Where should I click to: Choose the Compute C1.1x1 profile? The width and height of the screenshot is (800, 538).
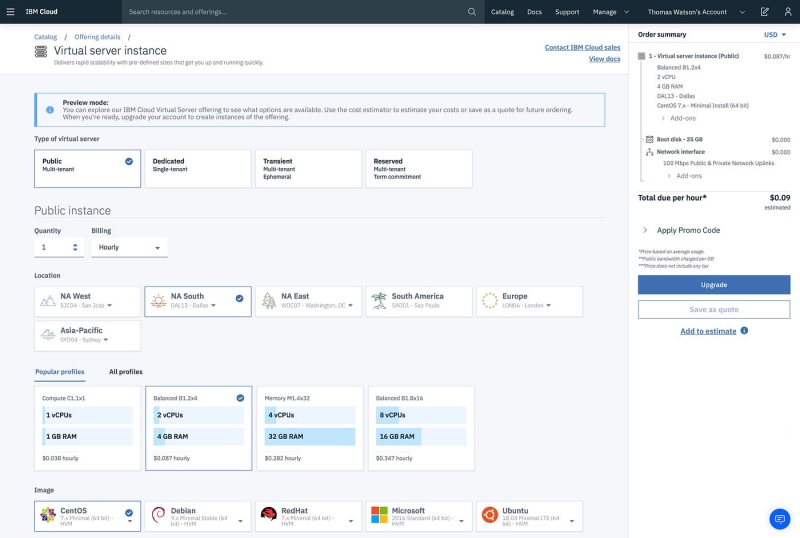87,428
